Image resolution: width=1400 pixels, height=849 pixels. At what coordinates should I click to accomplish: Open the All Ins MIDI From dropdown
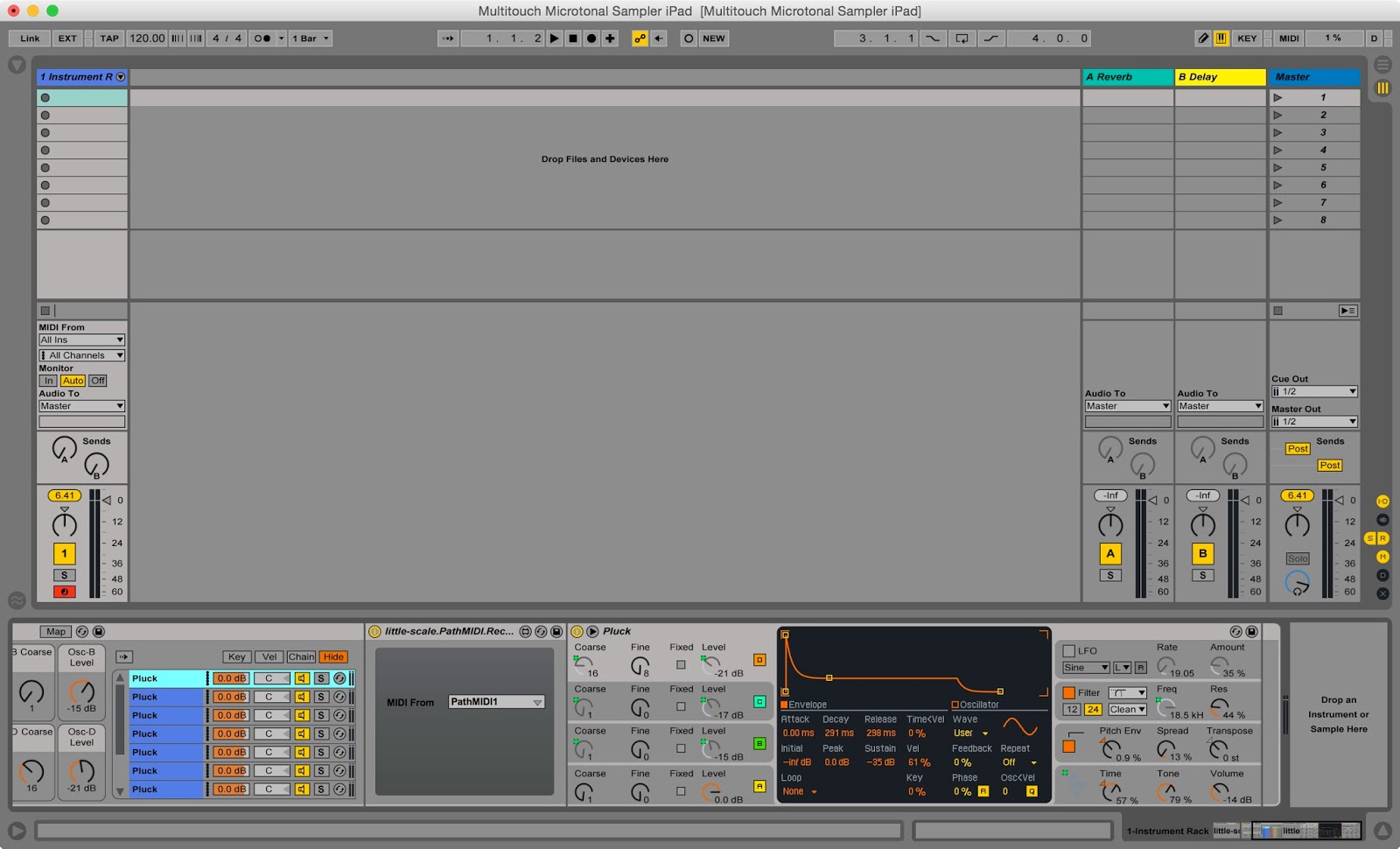coord(81,340)
